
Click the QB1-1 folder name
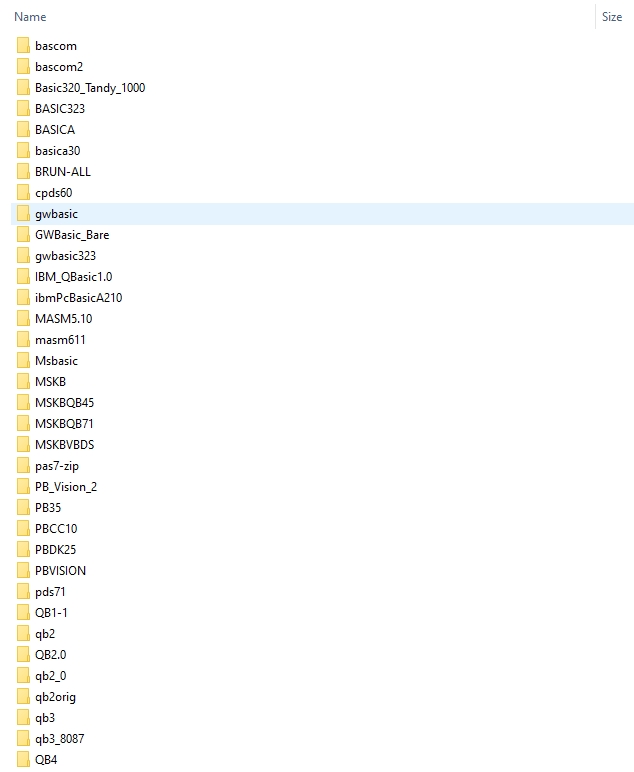pos(51,612)
